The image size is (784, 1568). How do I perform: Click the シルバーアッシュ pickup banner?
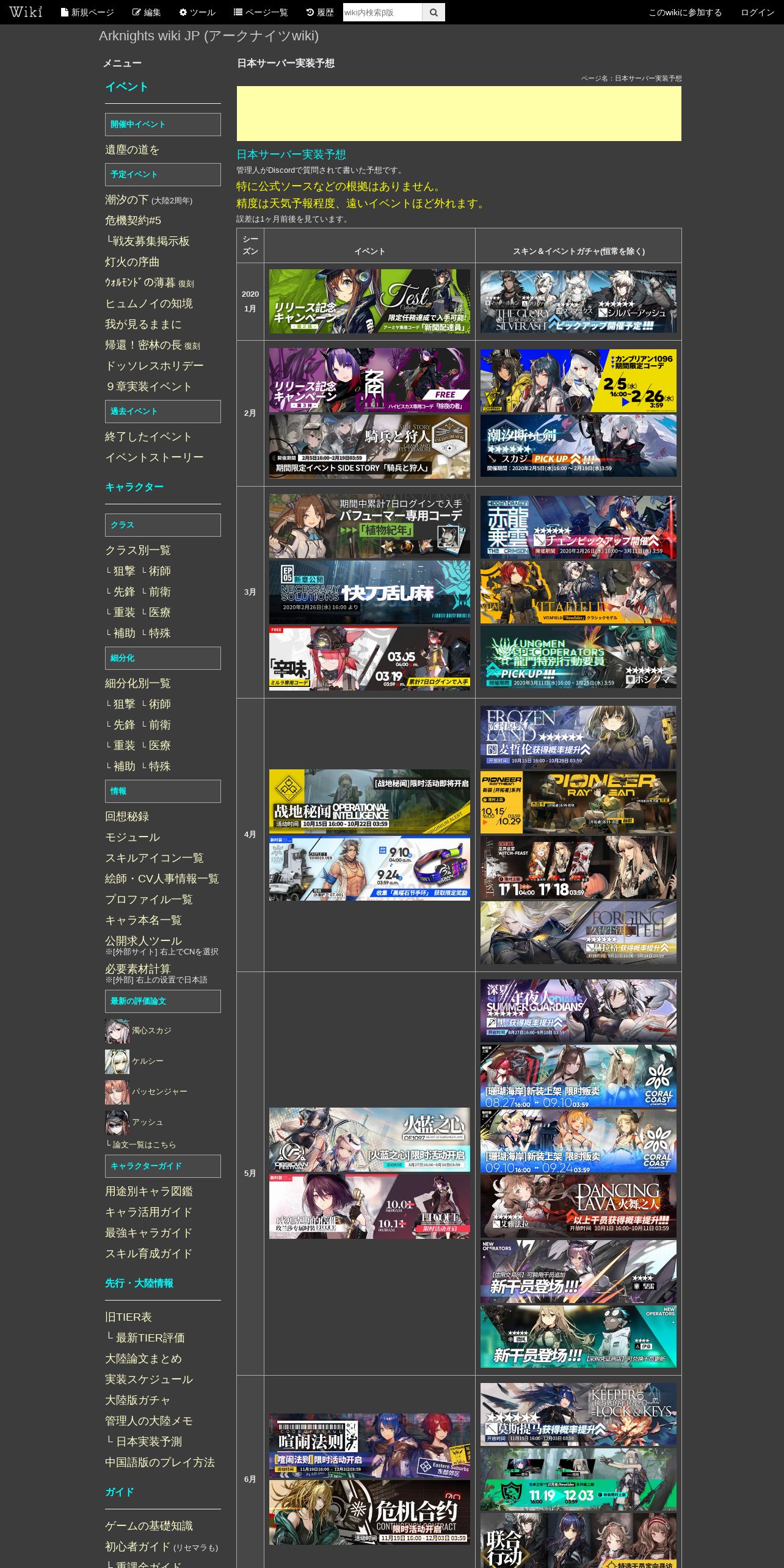pyautogui.click(x=578, y=302)
